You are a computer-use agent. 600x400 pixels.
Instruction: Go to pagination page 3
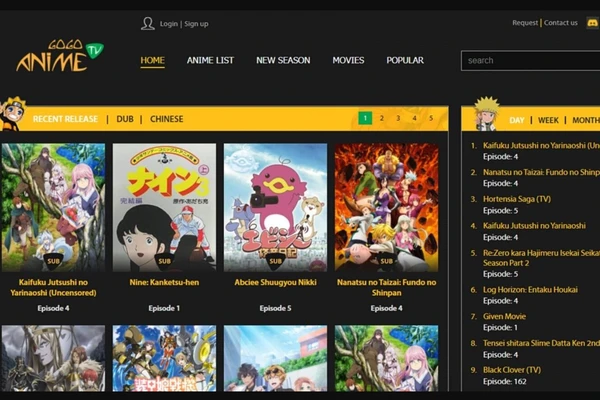(x=398, y=118)
